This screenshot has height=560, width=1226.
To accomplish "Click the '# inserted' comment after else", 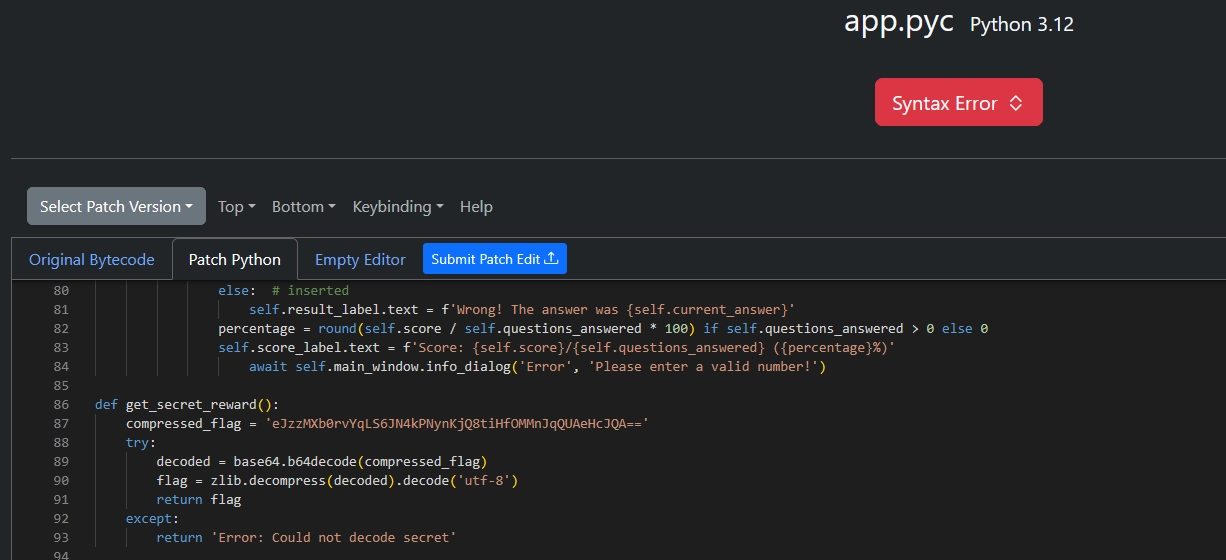I will point(310,291).
